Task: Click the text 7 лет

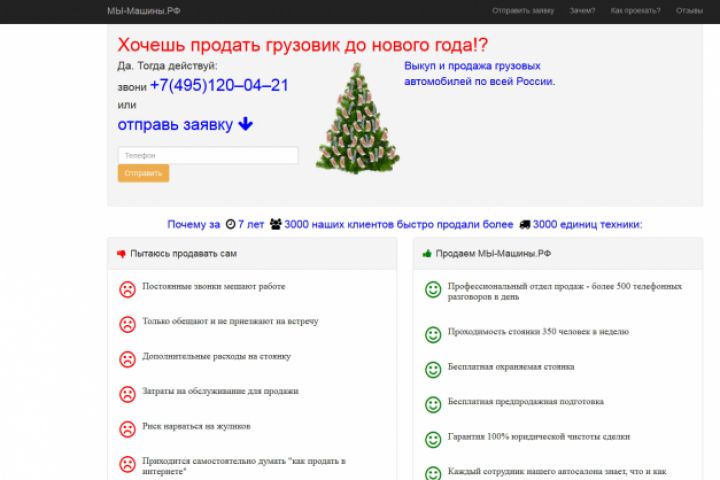Action: (251, 224)
